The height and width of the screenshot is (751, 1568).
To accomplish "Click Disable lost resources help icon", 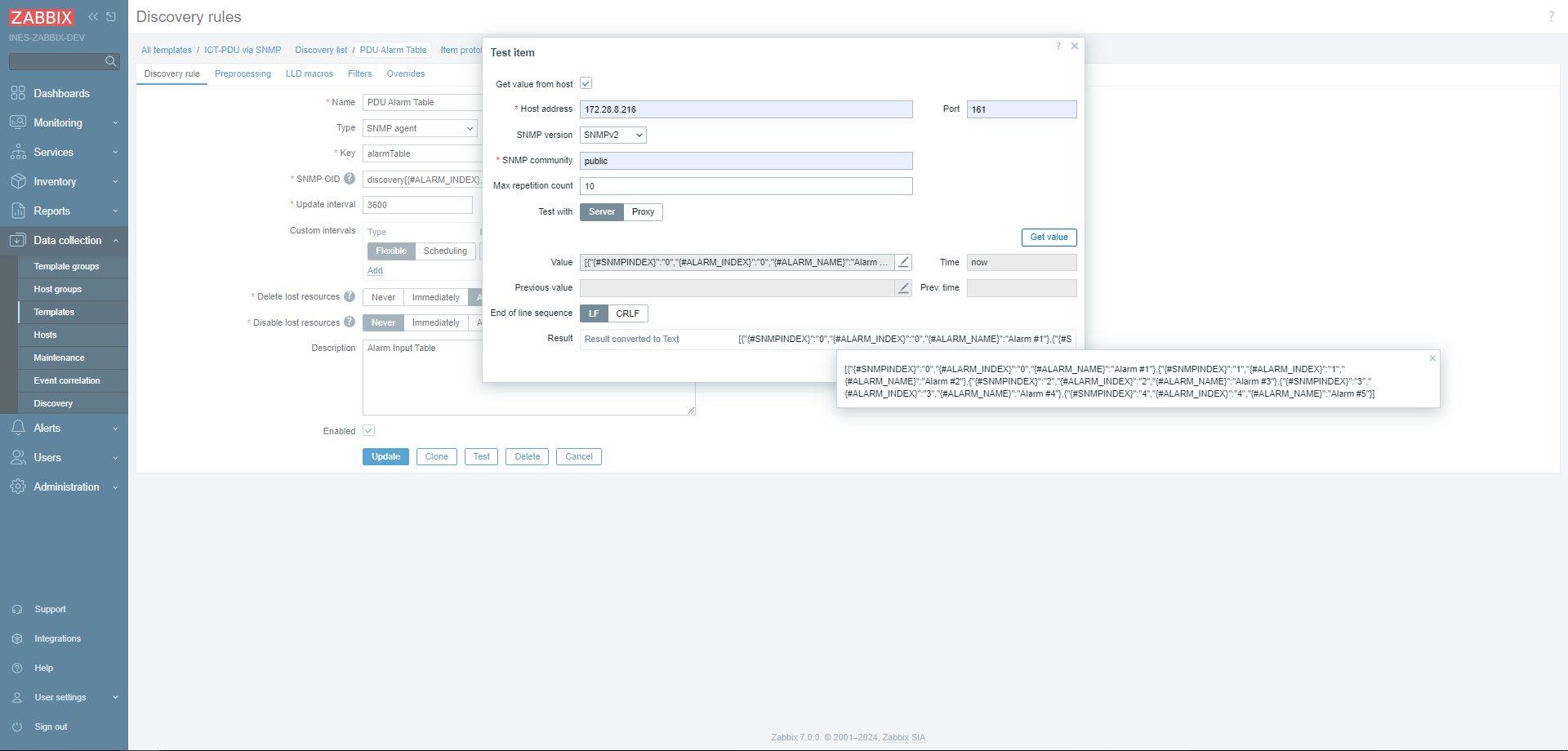I will click(350, 322).
